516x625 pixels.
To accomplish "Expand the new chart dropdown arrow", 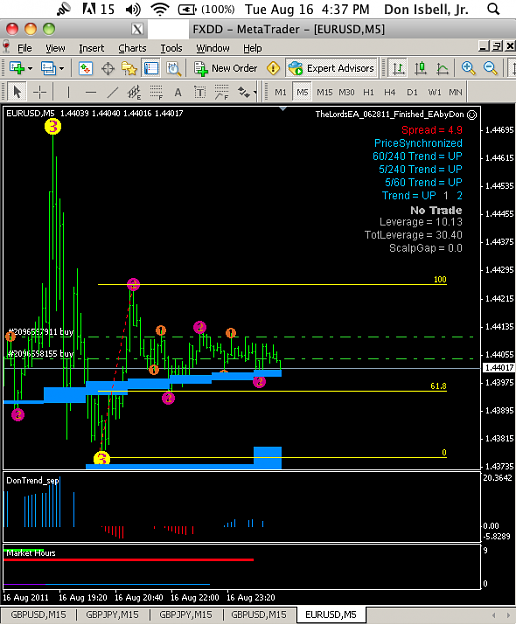I will [30, 69].
